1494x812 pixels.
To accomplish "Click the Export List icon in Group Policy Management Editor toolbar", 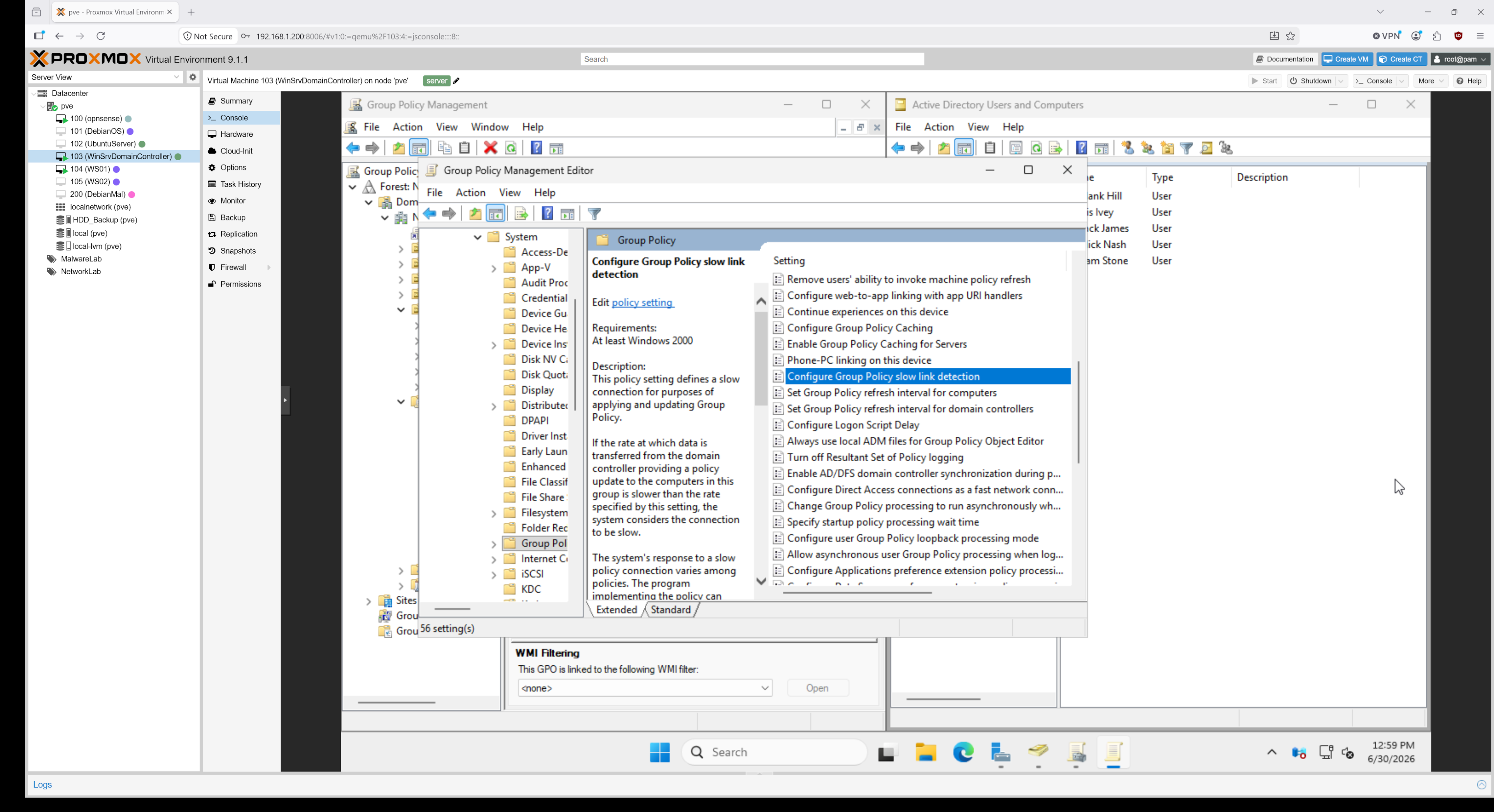I will coord(521,214).
